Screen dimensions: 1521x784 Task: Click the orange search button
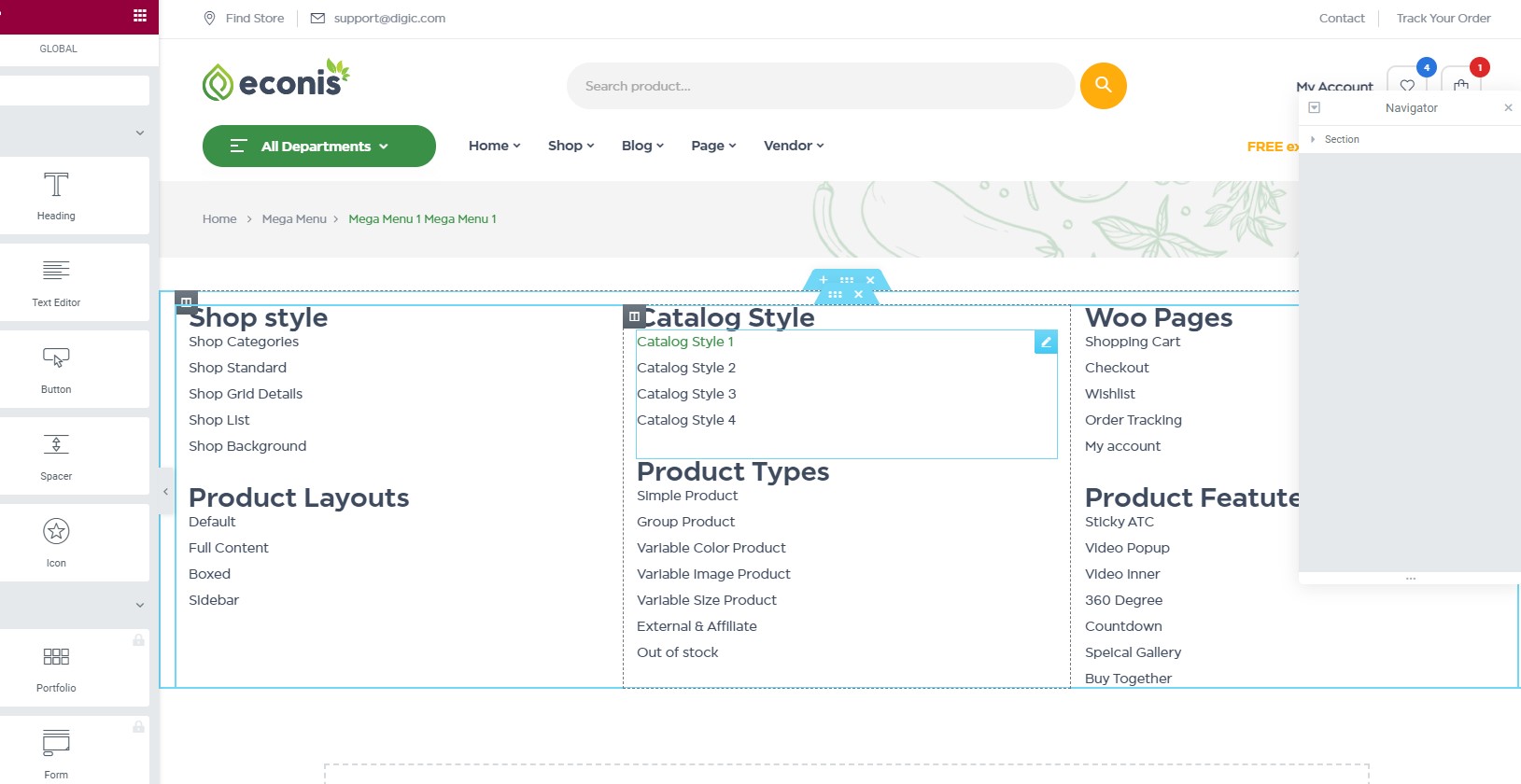point(1103,86)
